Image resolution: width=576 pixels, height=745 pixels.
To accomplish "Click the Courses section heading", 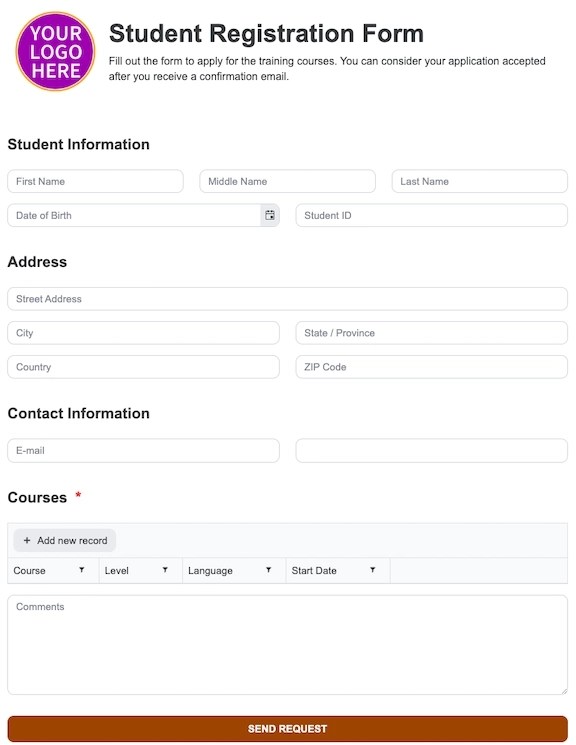I will point(37,497).
